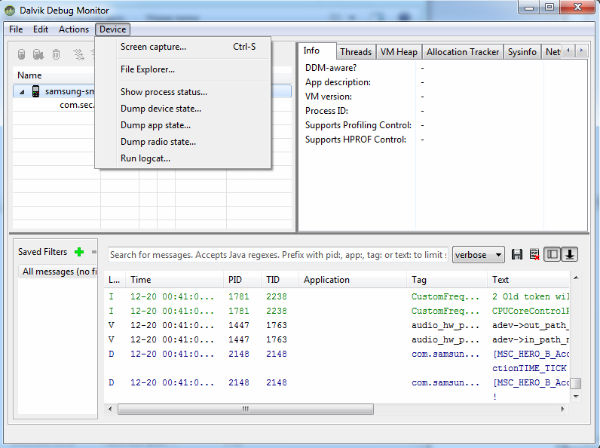Select the All messages saved filter

(57, 272)
